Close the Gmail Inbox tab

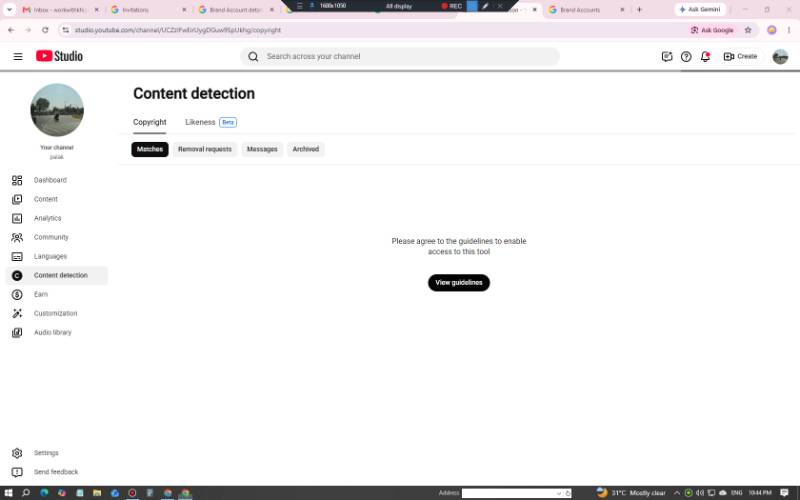[96, 10]
